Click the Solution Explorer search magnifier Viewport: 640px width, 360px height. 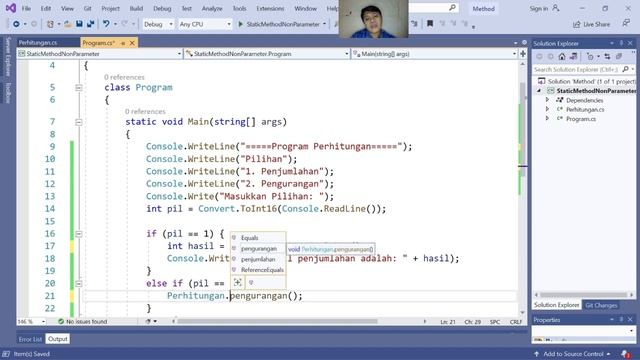[626, 70]
